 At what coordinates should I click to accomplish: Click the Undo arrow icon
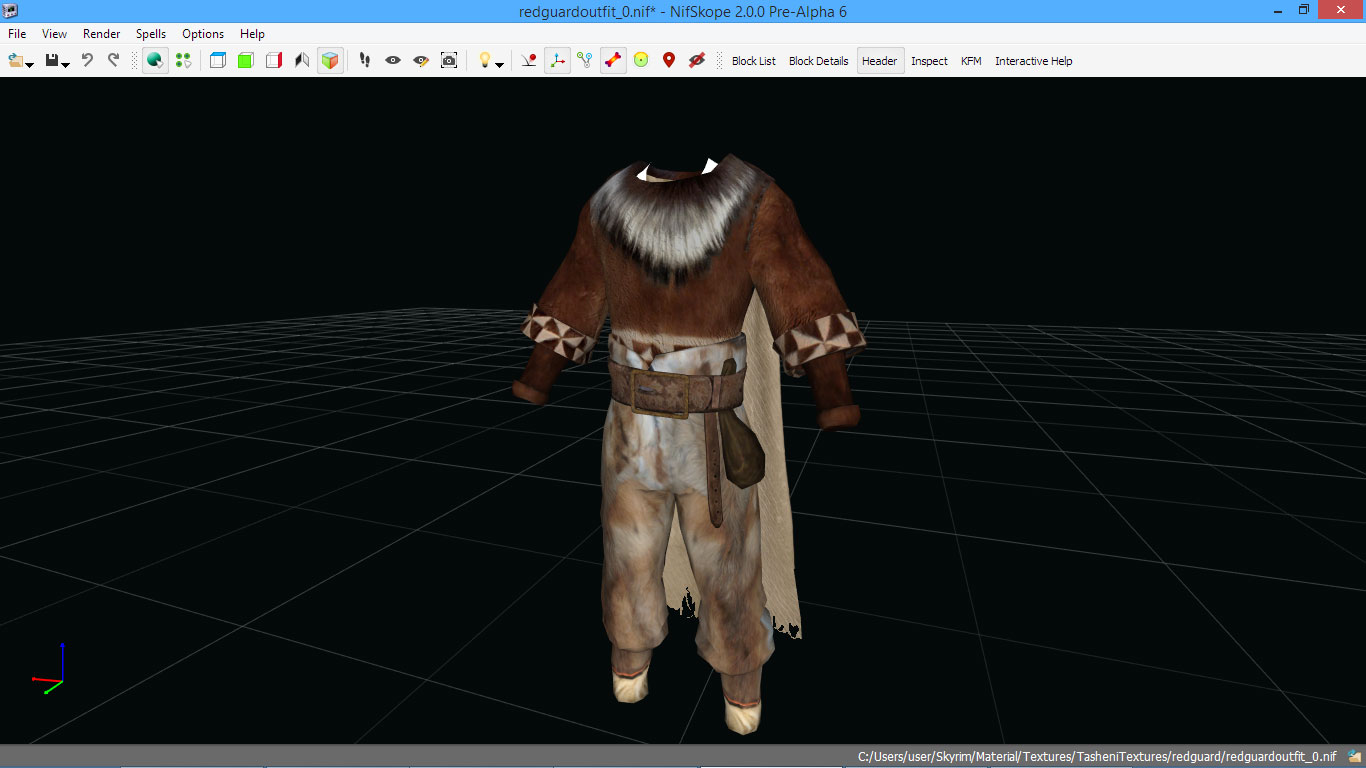tap(87, 61)
